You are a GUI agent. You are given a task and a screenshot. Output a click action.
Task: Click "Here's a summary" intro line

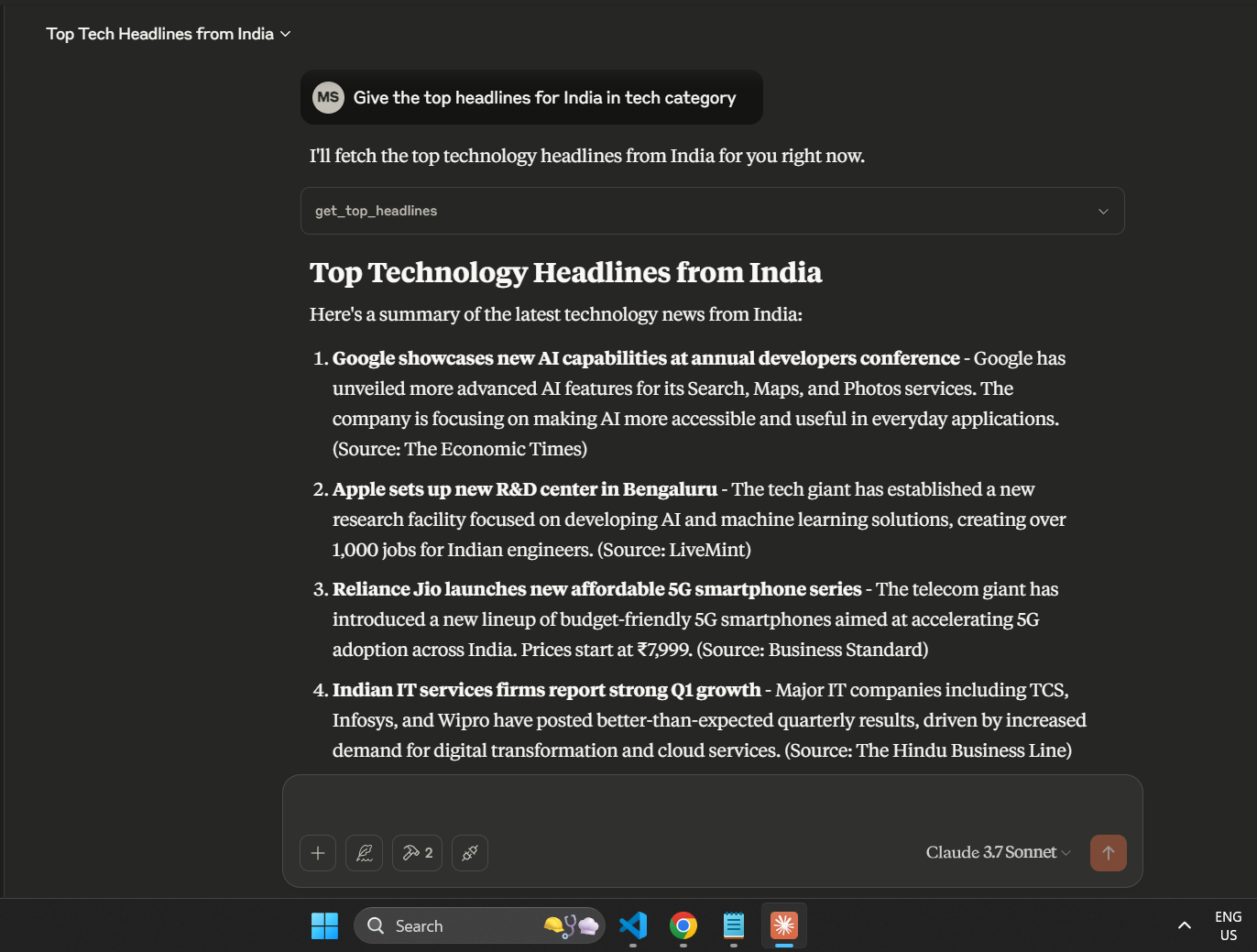click(556, 314)
